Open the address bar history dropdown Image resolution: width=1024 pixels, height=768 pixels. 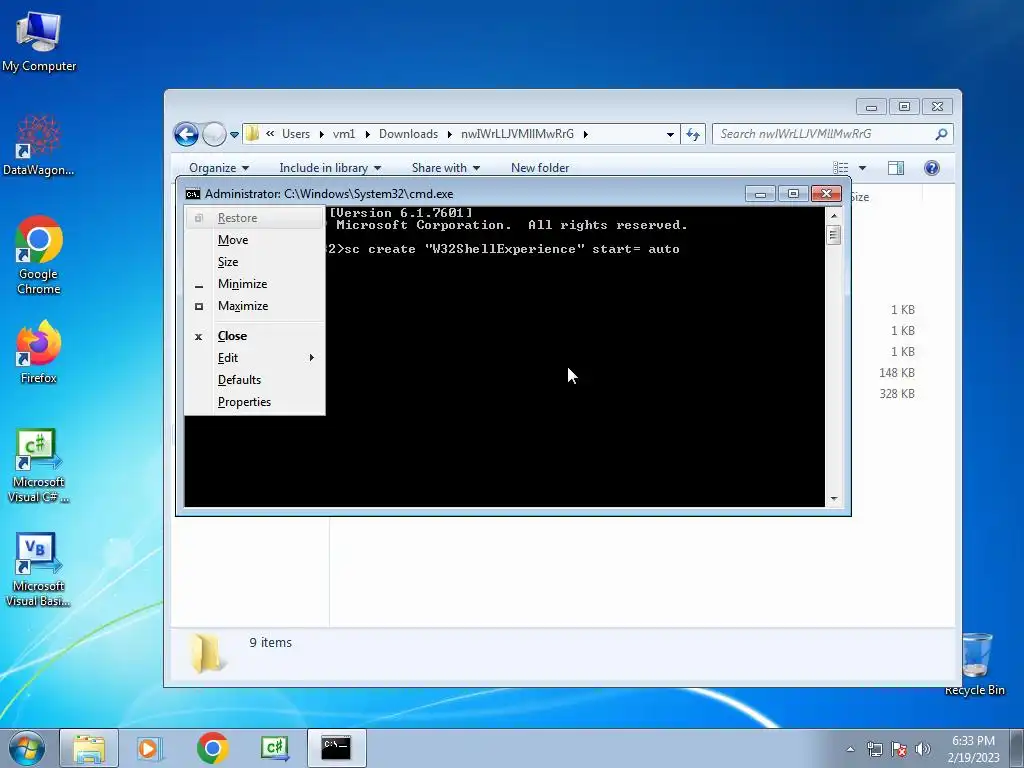pos(670,135)
